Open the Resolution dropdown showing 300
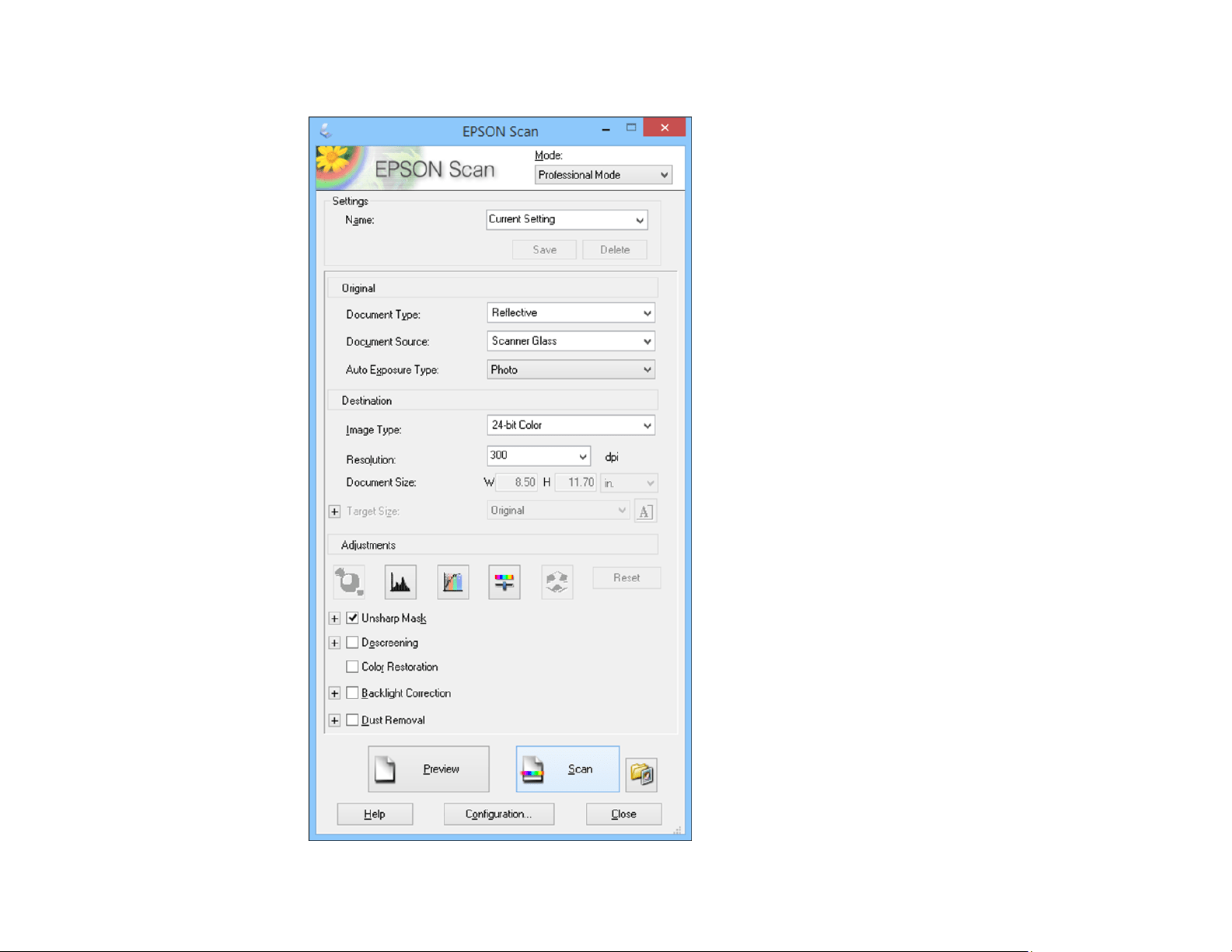Image resolution: width=1232 pixels, height=952 pixels. 539,456
